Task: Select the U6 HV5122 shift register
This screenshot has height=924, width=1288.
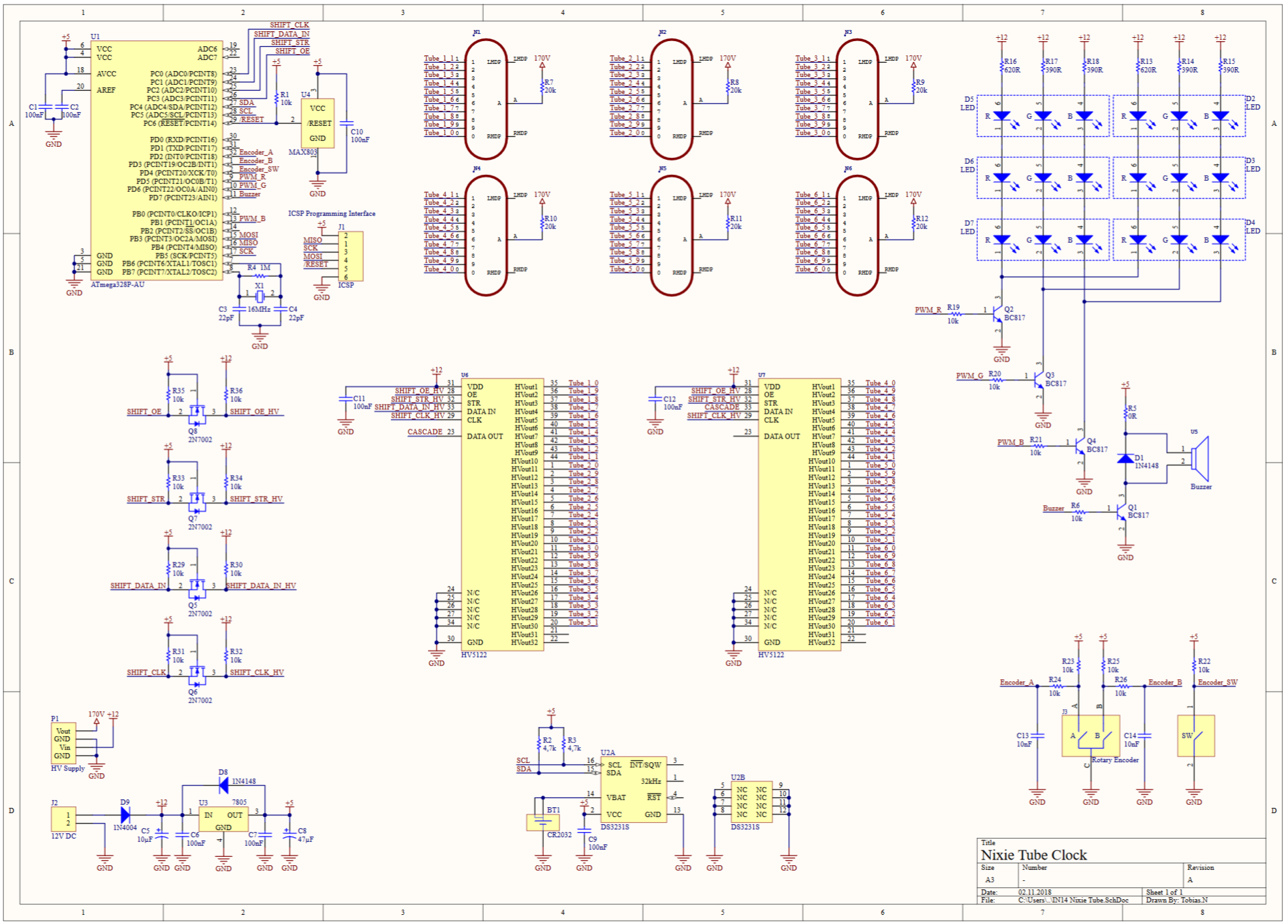Action: (502, 514)
